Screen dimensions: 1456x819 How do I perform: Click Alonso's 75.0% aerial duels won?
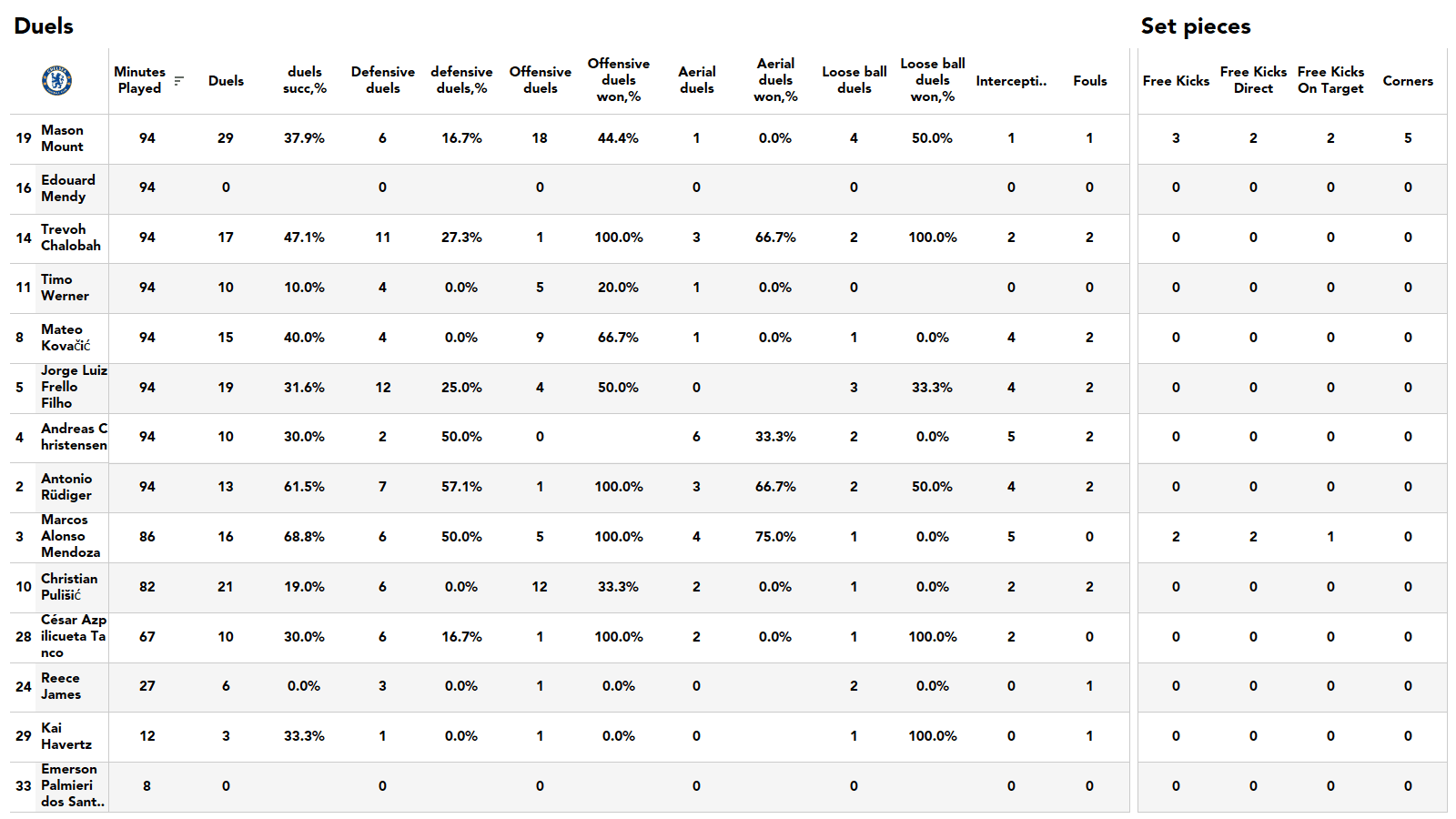click(775, 537)
